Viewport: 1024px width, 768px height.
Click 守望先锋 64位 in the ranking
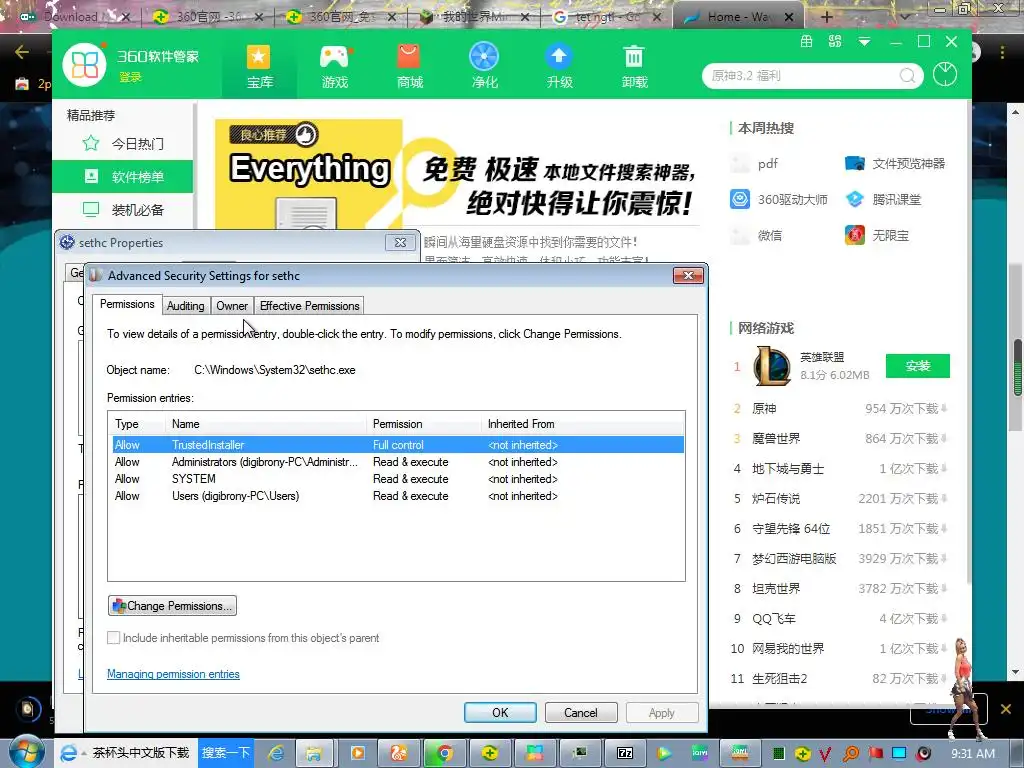tap(791, 529)
